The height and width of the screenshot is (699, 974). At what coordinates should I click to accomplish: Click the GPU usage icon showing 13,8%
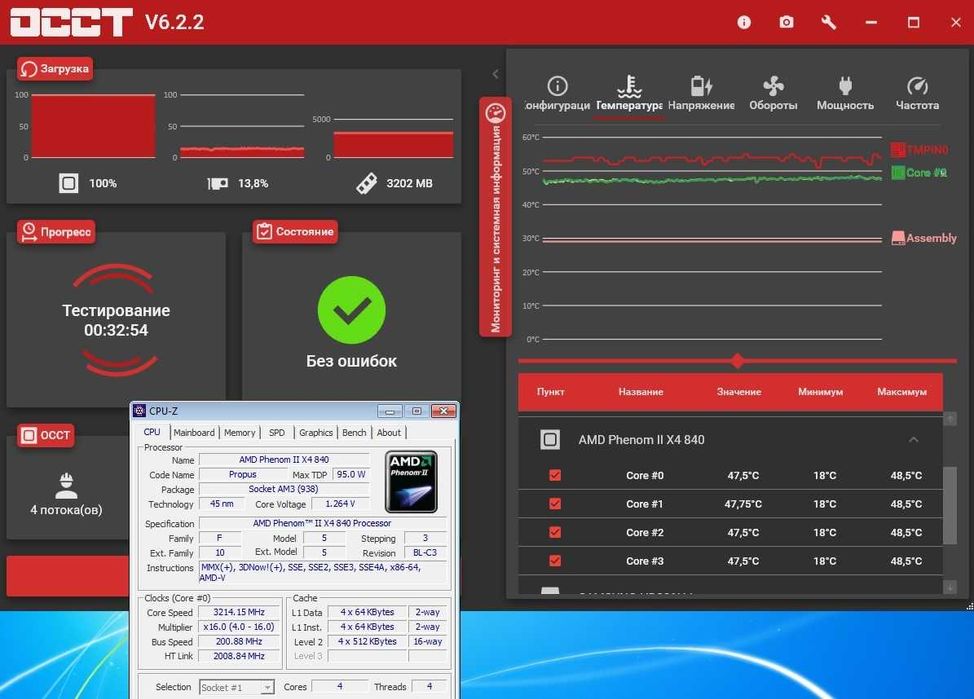click(x=217, y=183)
